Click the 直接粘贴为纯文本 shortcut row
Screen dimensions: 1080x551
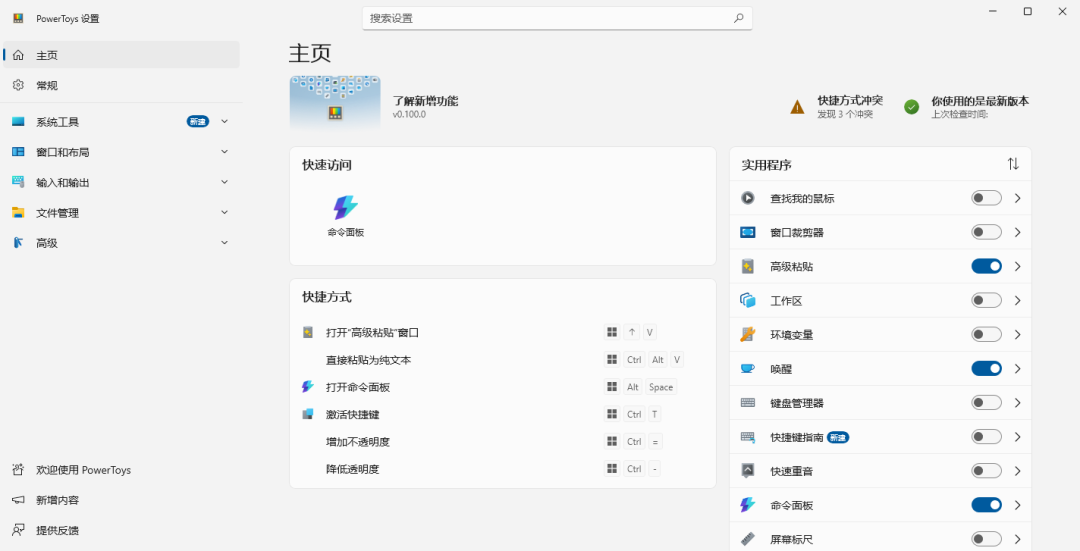503,360
